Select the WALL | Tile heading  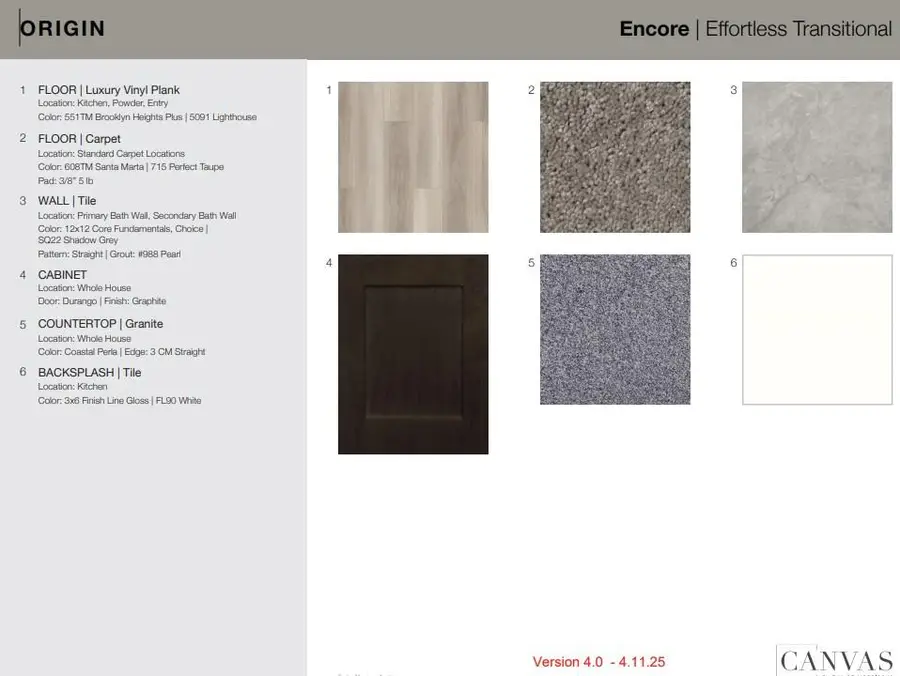(x=67, y=201)
